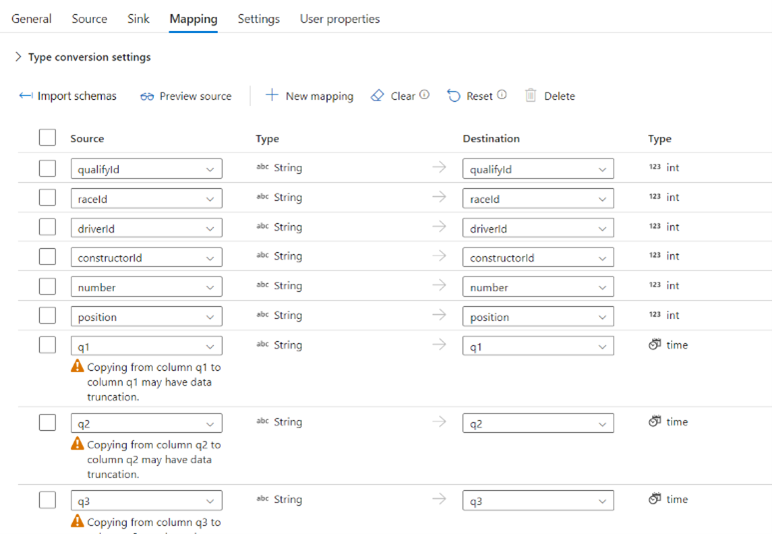Image resolution: width=772 pixels, height=534 pixels.
Task: Click the Delete trash can icon
Action: (x=531, y=96)
